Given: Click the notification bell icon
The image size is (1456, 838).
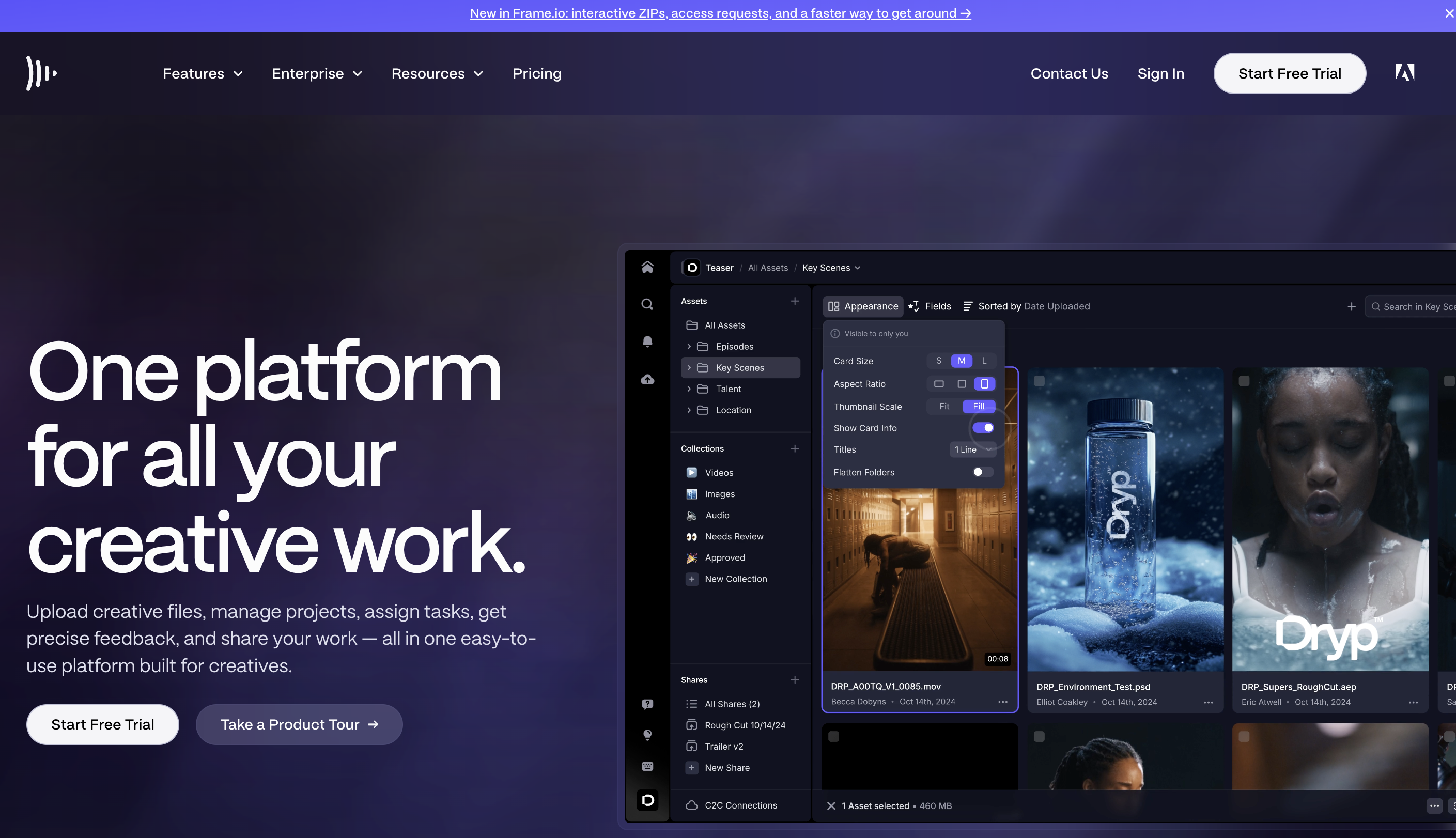Looking at the screenshot, I should tap(647, 342).
